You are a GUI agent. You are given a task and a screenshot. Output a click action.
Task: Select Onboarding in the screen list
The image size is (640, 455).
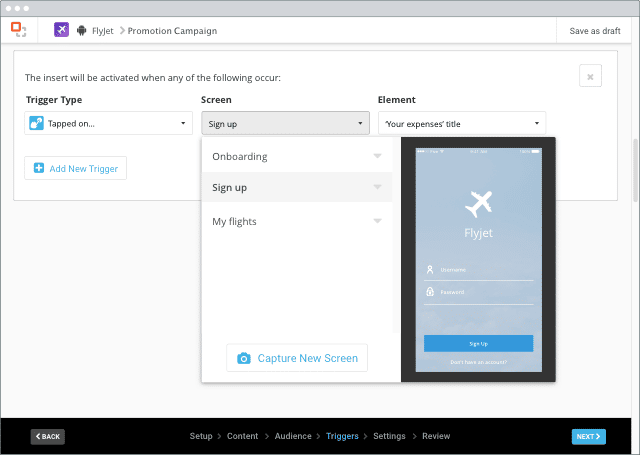297,156
